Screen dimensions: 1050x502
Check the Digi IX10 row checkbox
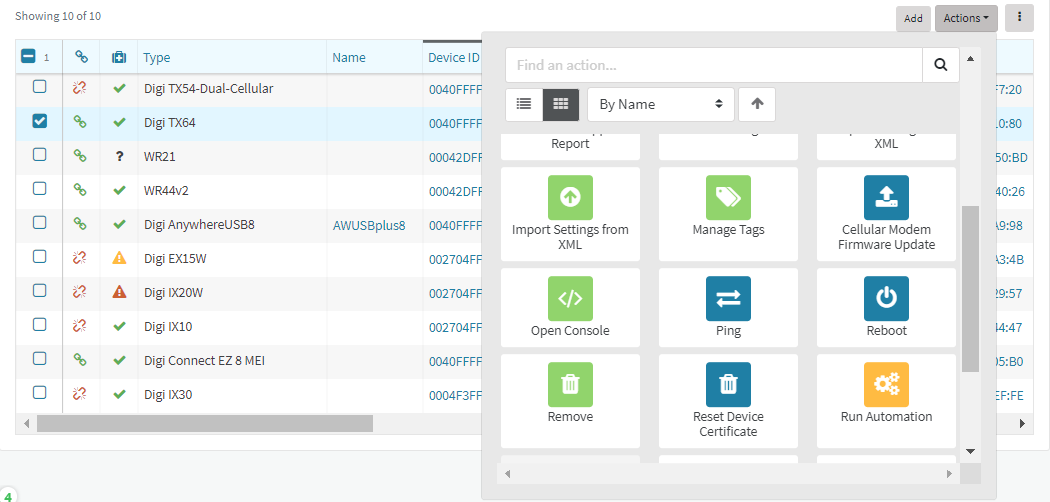40,324
